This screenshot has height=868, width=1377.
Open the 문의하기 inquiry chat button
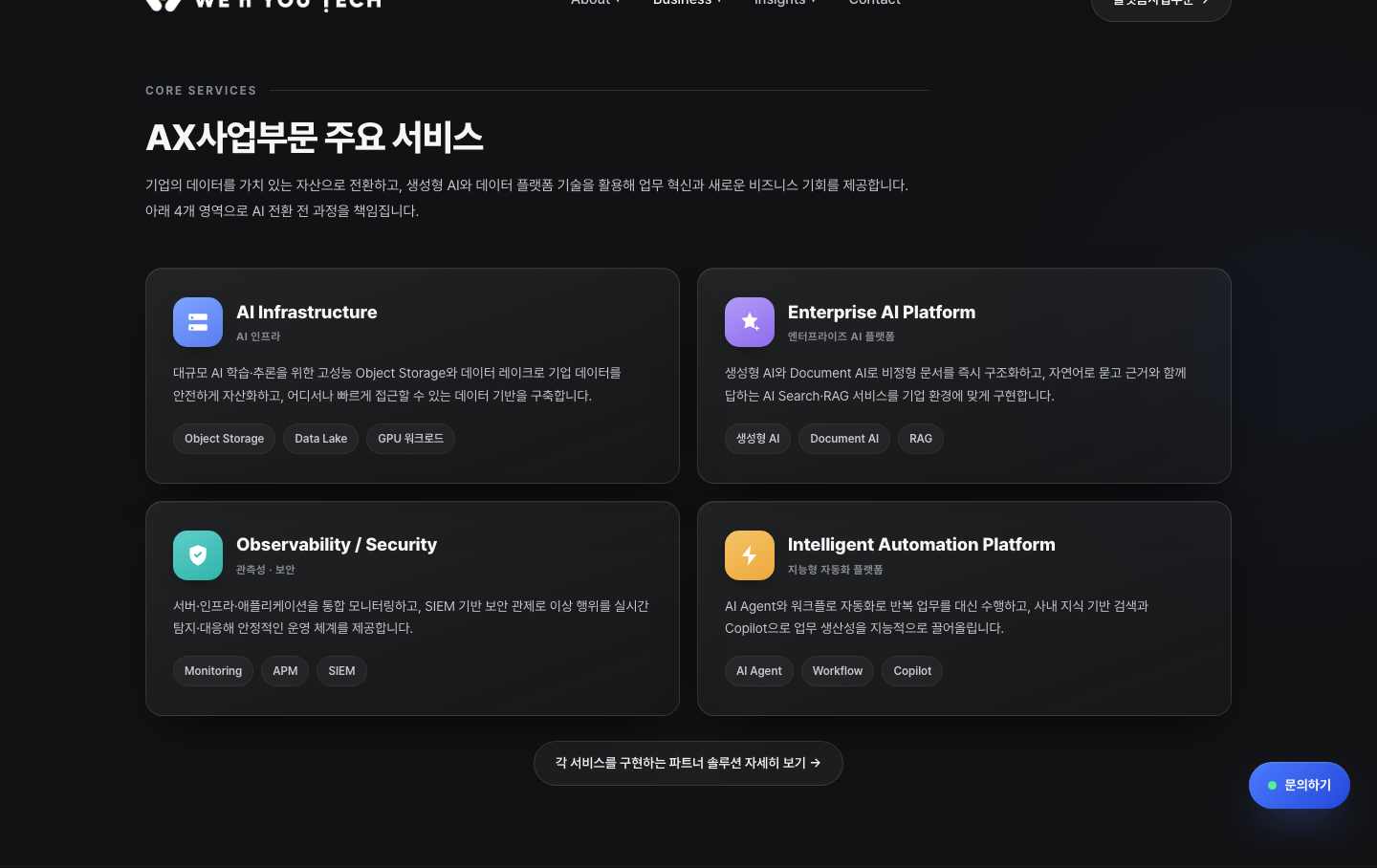[x=1300, y=785]
